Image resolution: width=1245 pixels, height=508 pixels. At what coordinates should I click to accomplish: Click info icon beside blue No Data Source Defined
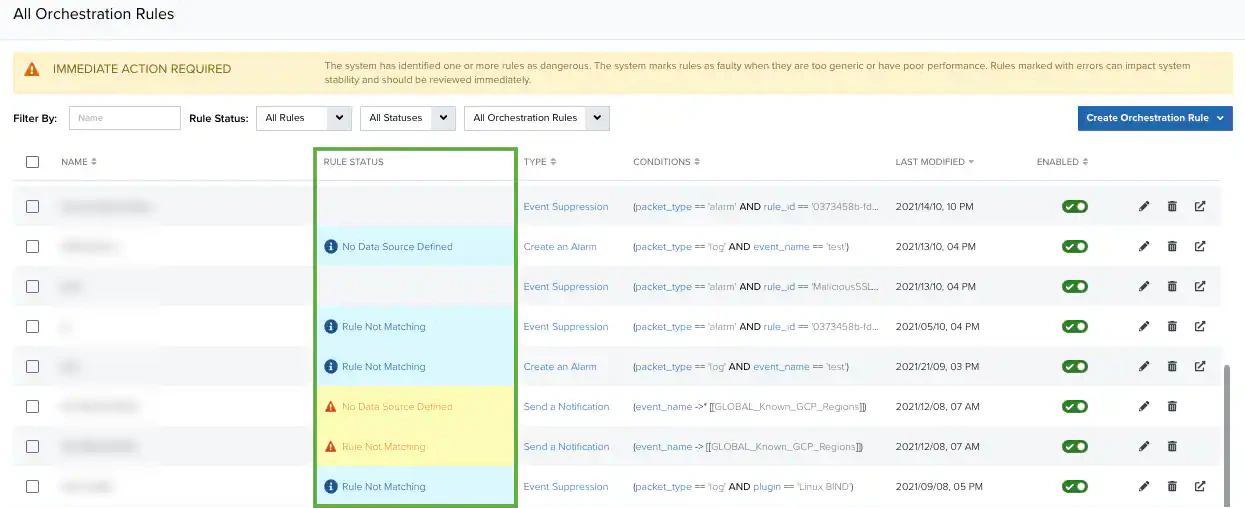[x=330, y=247]
